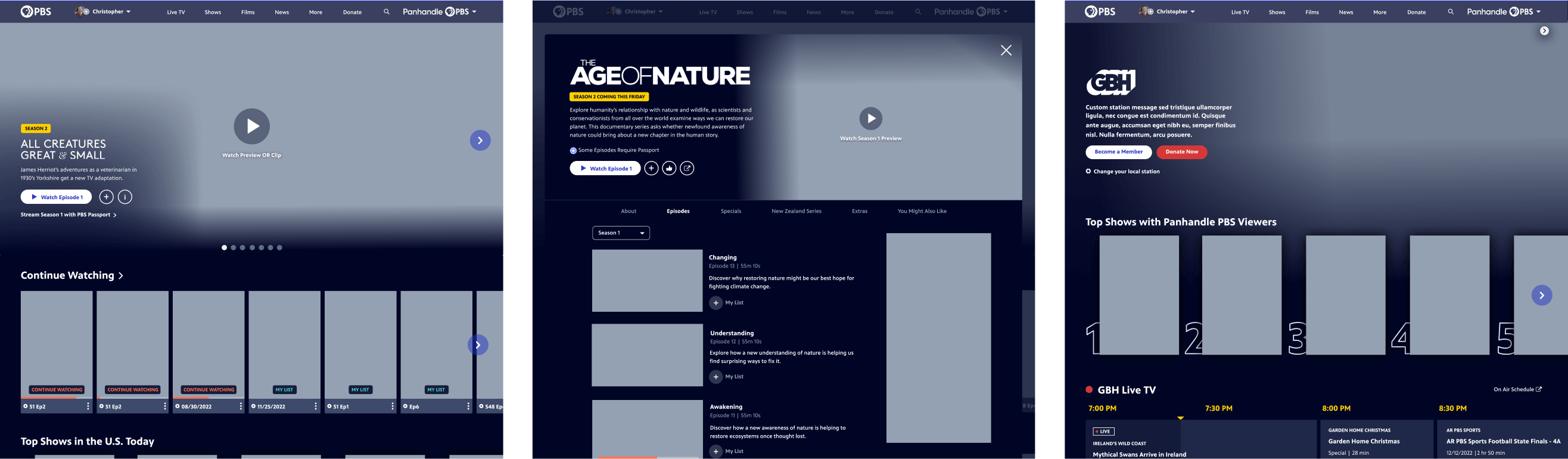Click the share icon in the Age of Nature modal
The image size is (1568, 459).
(x=687, y=168)
